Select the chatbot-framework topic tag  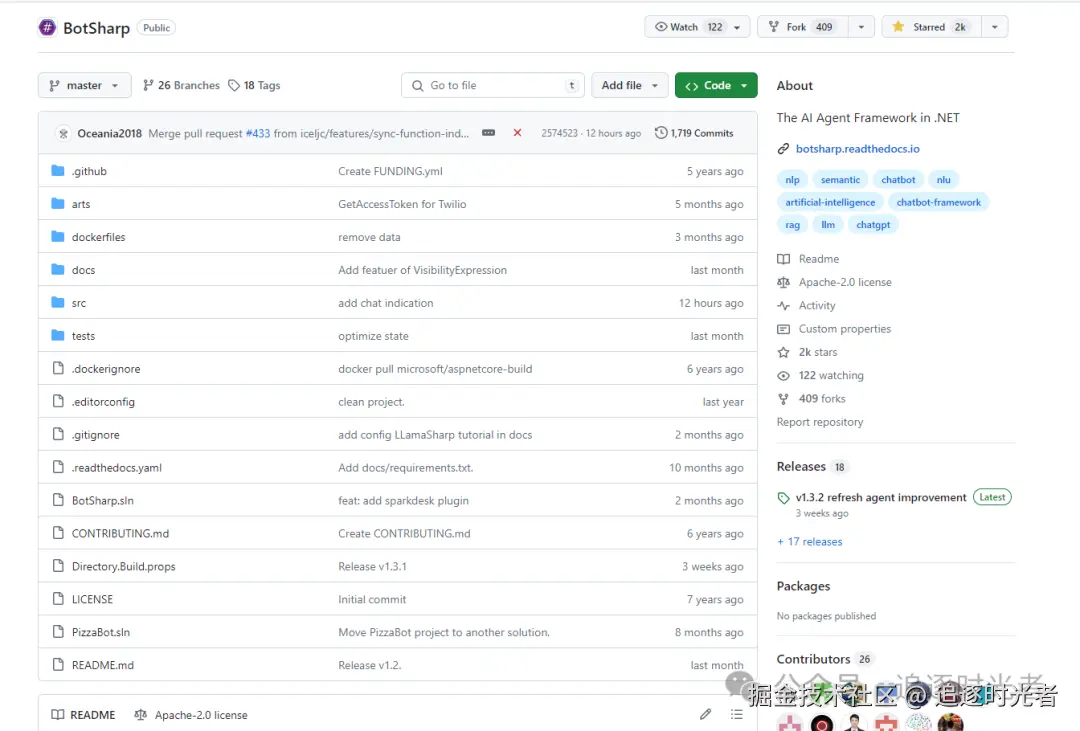click(x=938, y=203)
